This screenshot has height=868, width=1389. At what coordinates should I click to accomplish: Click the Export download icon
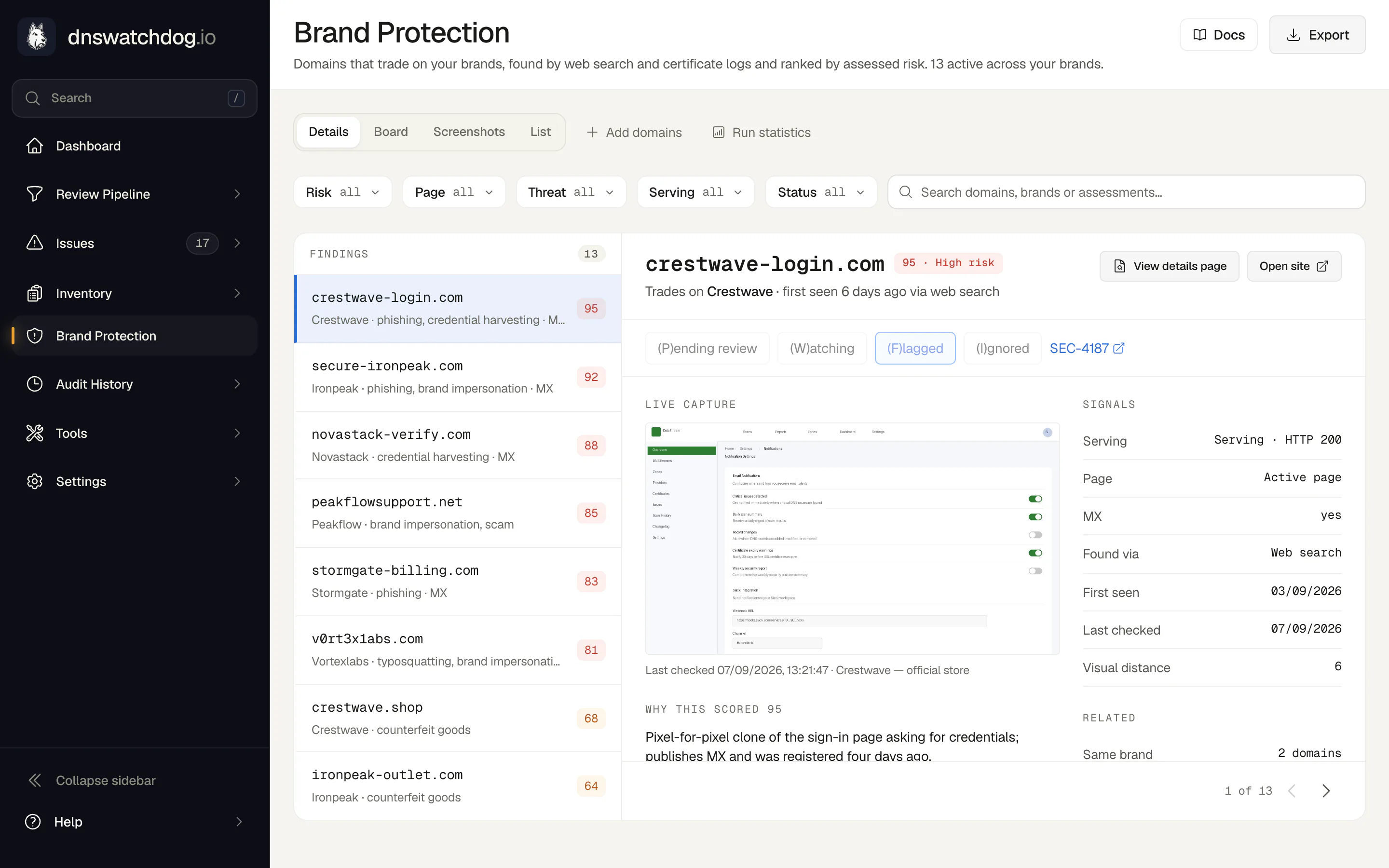point(1294,35)
